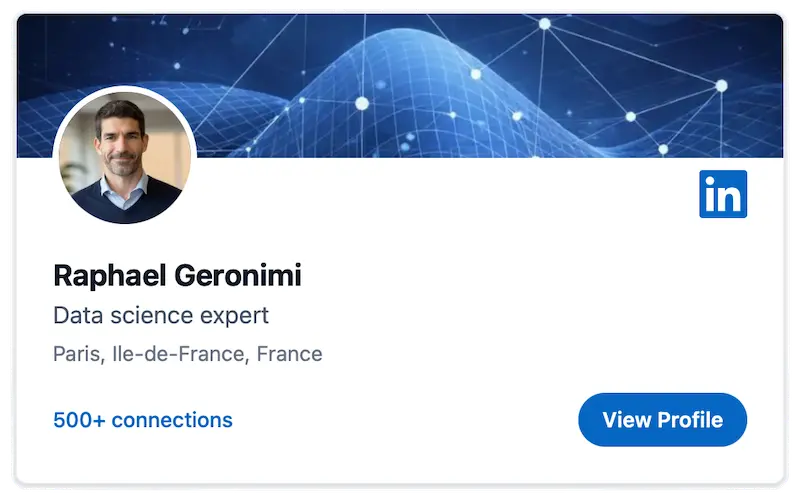Click the topmost glowing node in the banner
Viewport: 800px width, 498px height.
[x=545, y=23]
